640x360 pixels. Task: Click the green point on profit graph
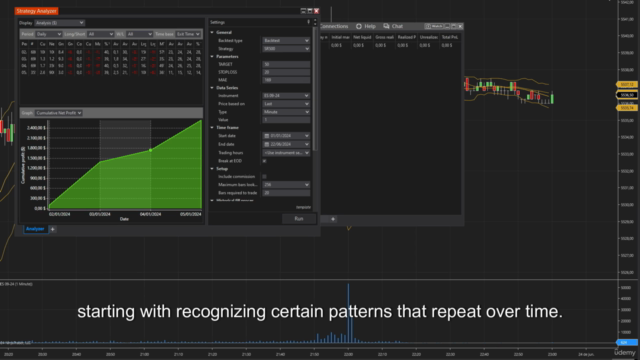[151, 151]
